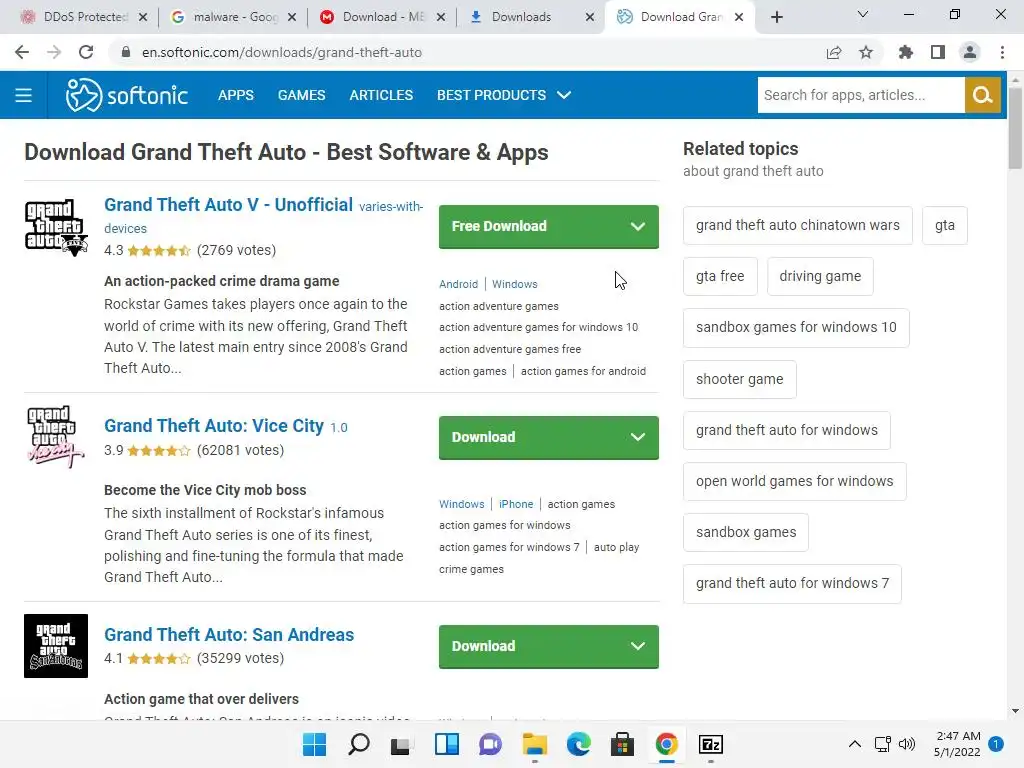Click the page vertical scrollbar thumb
This screenshot has height=768, width=1024.
[x=1015, y=127]
